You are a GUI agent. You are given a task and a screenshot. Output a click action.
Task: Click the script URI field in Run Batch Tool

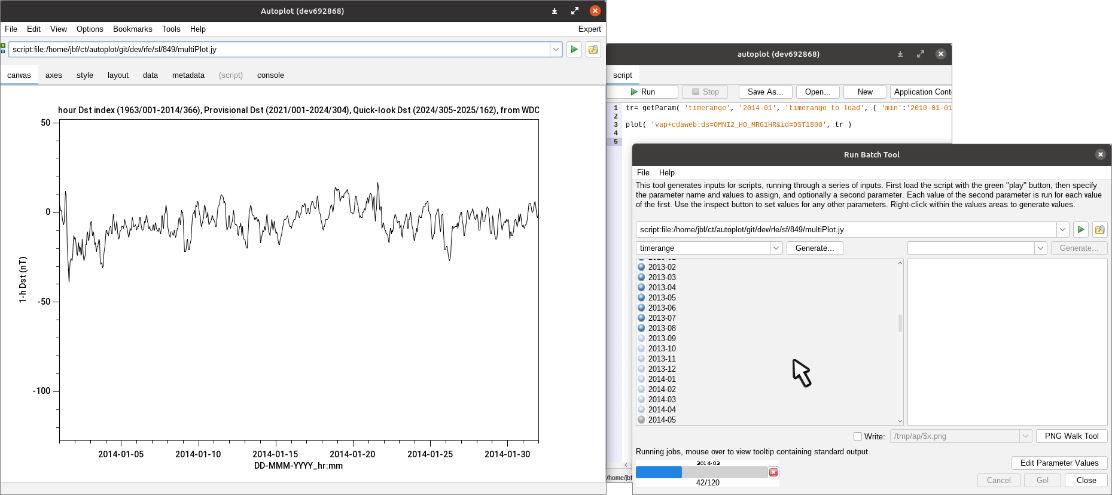[x=846, y=229]
